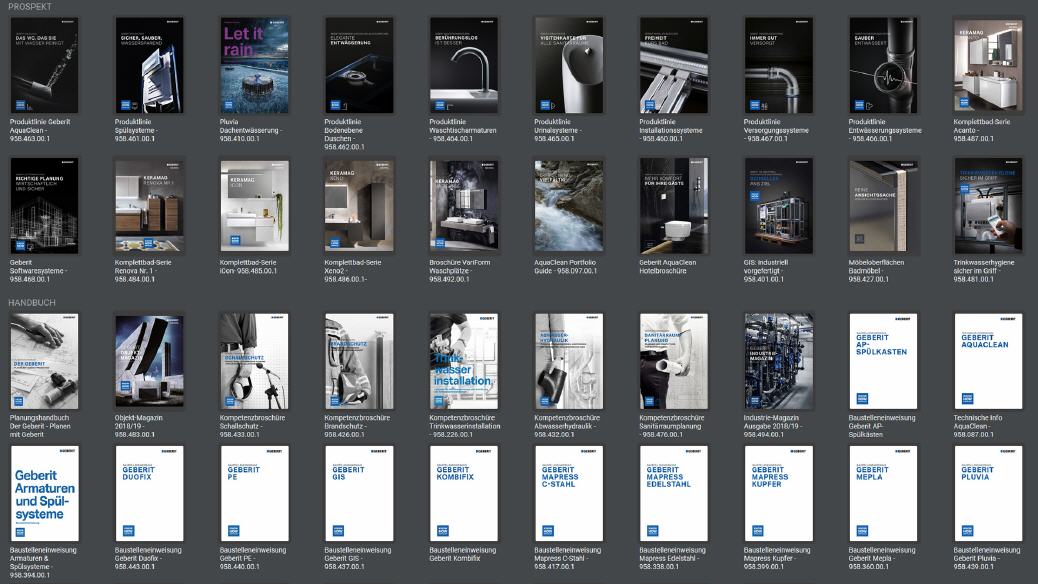Open the Kompetenzbroschüre Schallschutz cover thumbnail

click(x=254, y=362)
